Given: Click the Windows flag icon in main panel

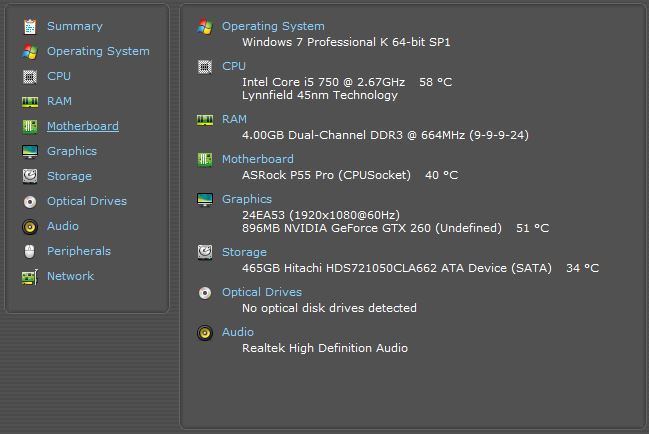Looking at the screenshot, I should [x=205, y=26].
